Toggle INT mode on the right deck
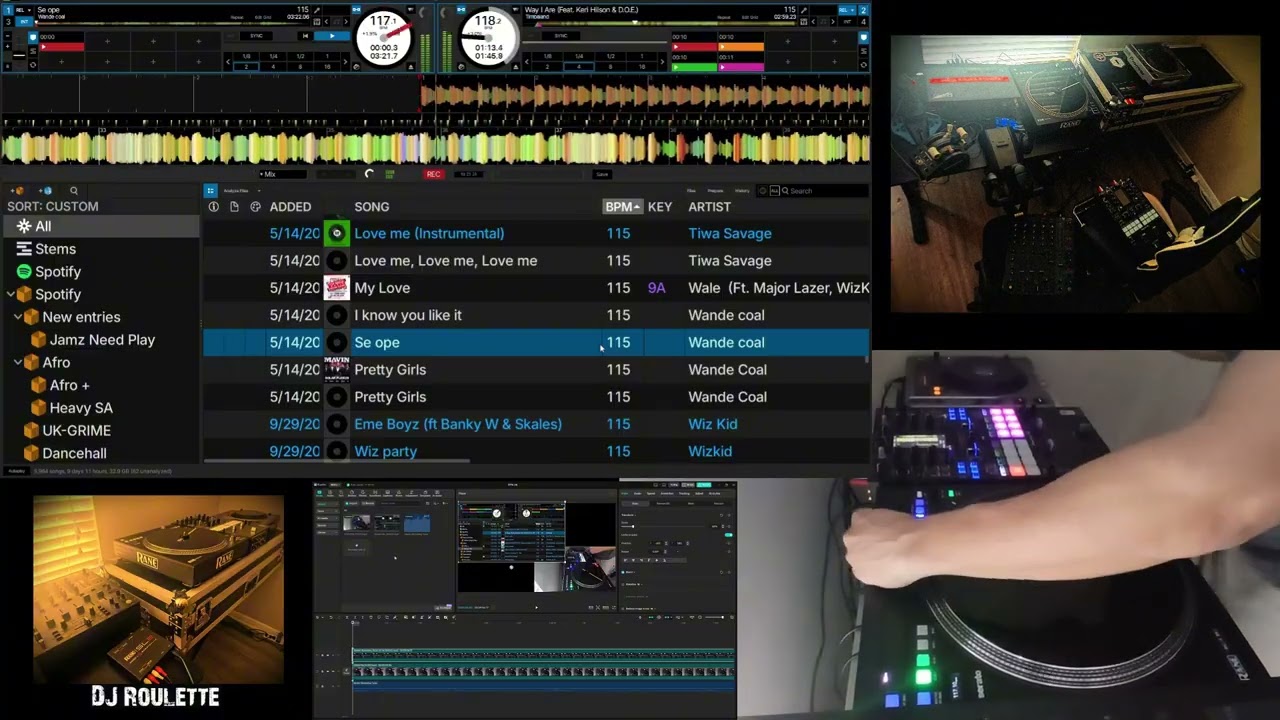The image size is (1280, 720). pos(849,21)
